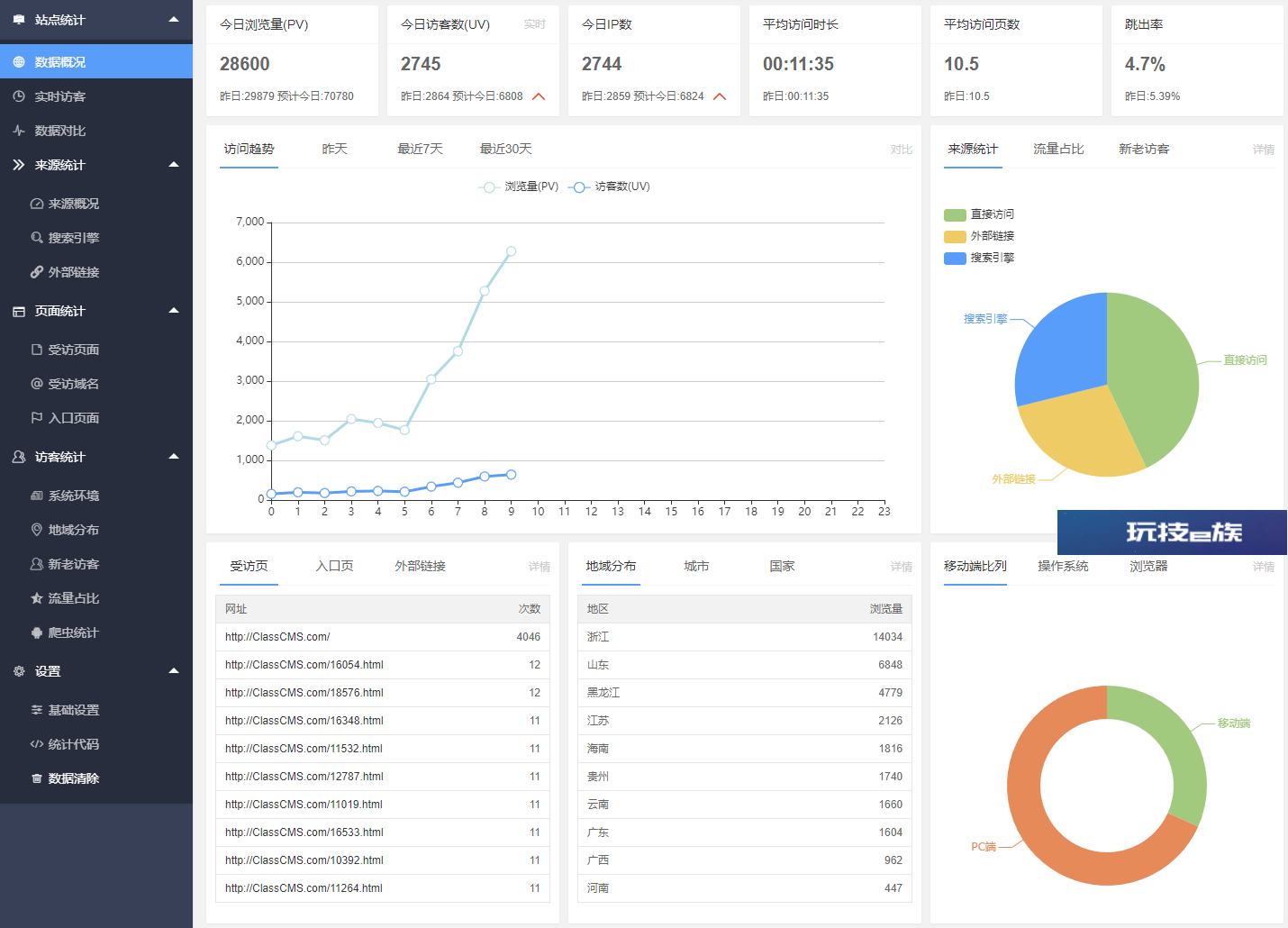Click the 28600 PV value
The image size is (1288, 928).
click(245, 64)
